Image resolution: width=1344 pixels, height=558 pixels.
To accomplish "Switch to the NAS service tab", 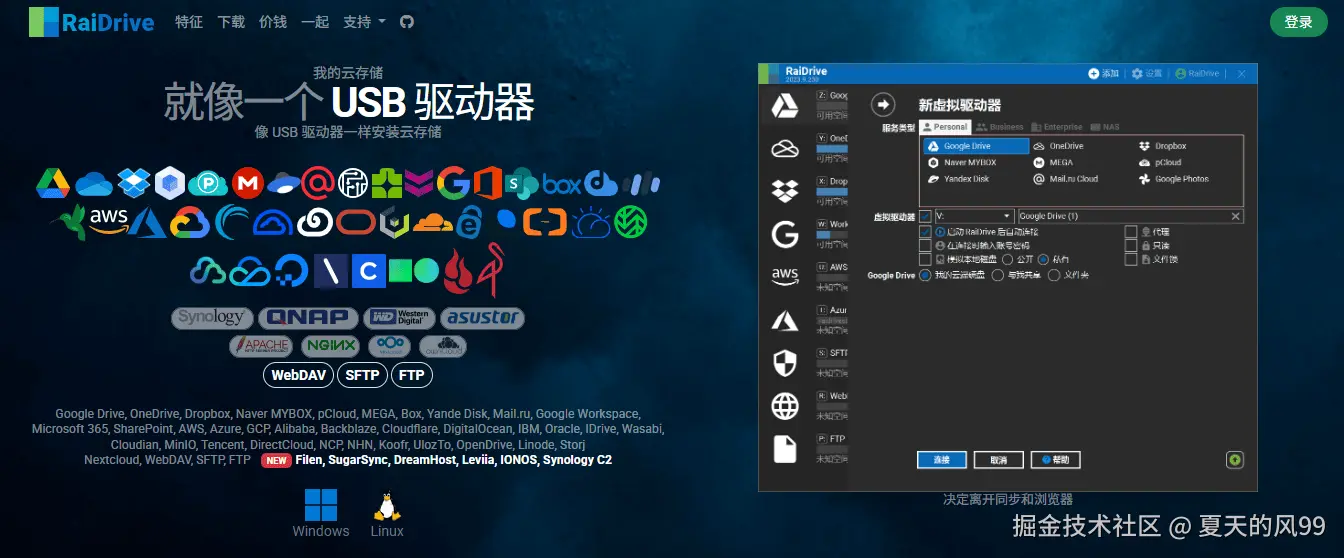I will 1106,127.
